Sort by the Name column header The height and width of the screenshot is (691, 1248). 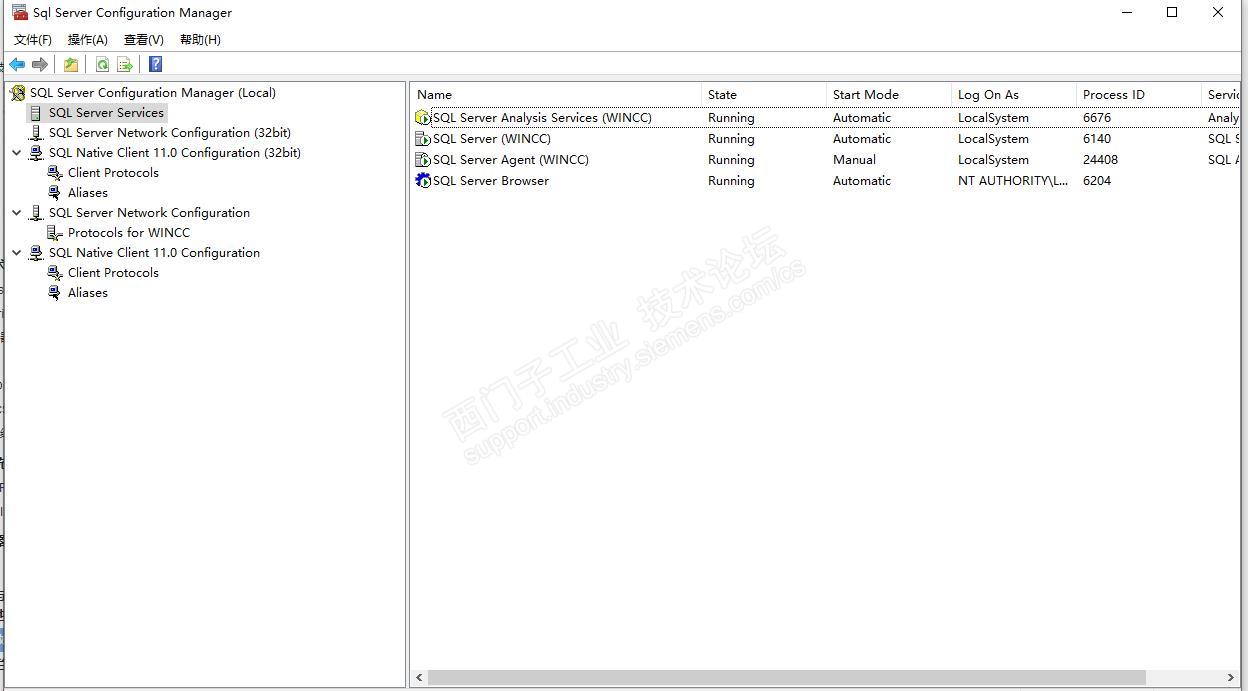click(x=556, y=95)
